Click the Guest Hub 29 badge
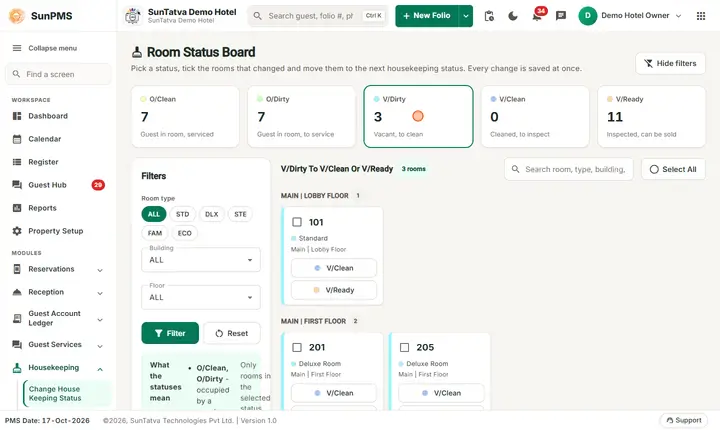Screen dimensions: 720x430 [x=98, y=185]
